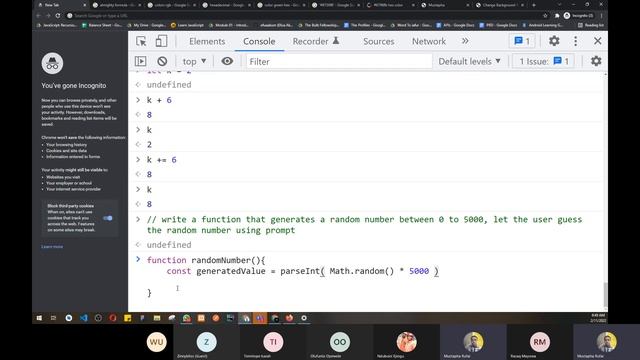Open the Windows Start menu
Screen dimensions: 640x360
click(39, 318)
